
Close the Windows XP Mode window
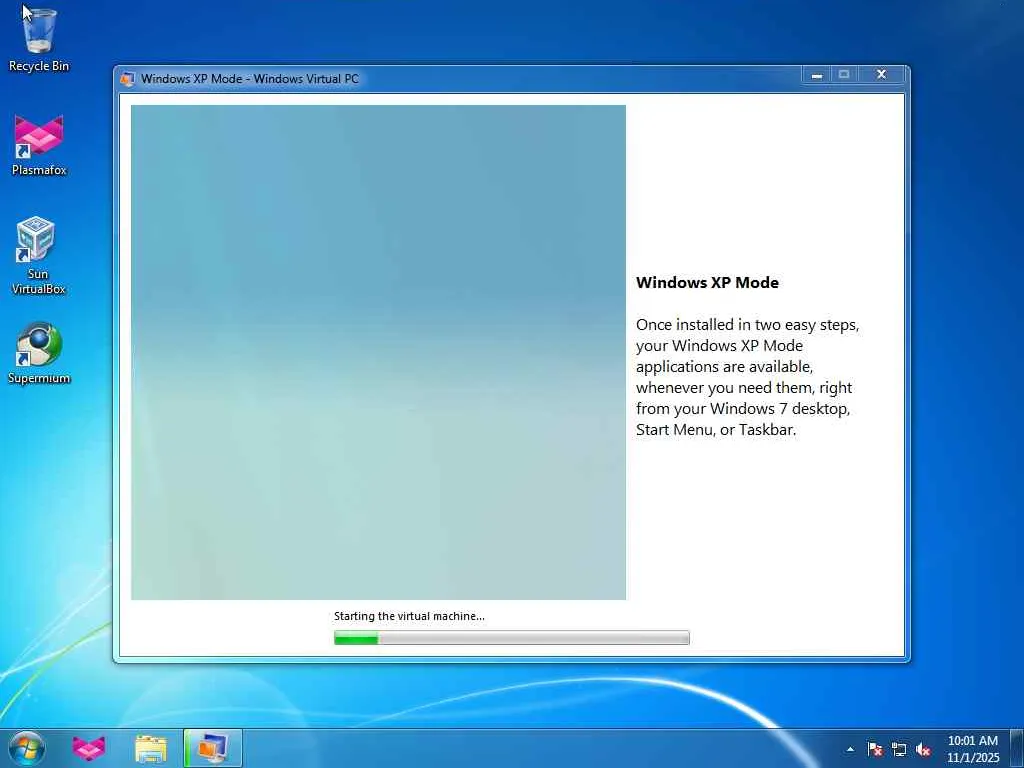[x=881, y=74]
